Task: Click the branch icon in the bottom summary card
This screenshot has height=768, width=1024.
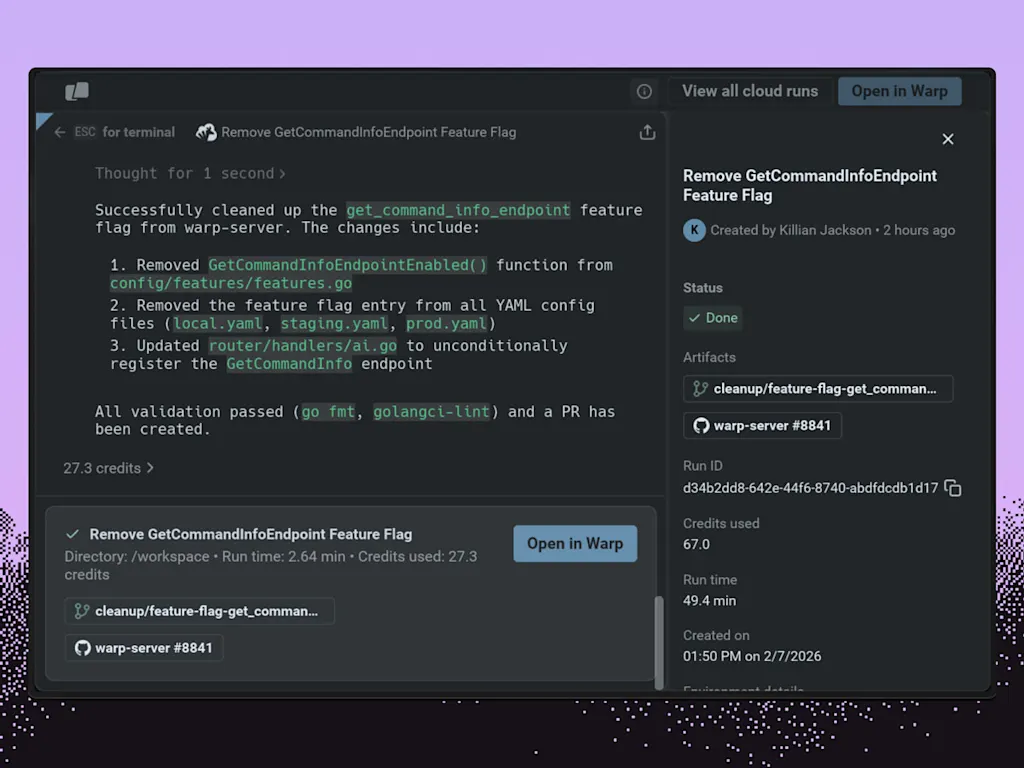Action: tap(82, 611)
